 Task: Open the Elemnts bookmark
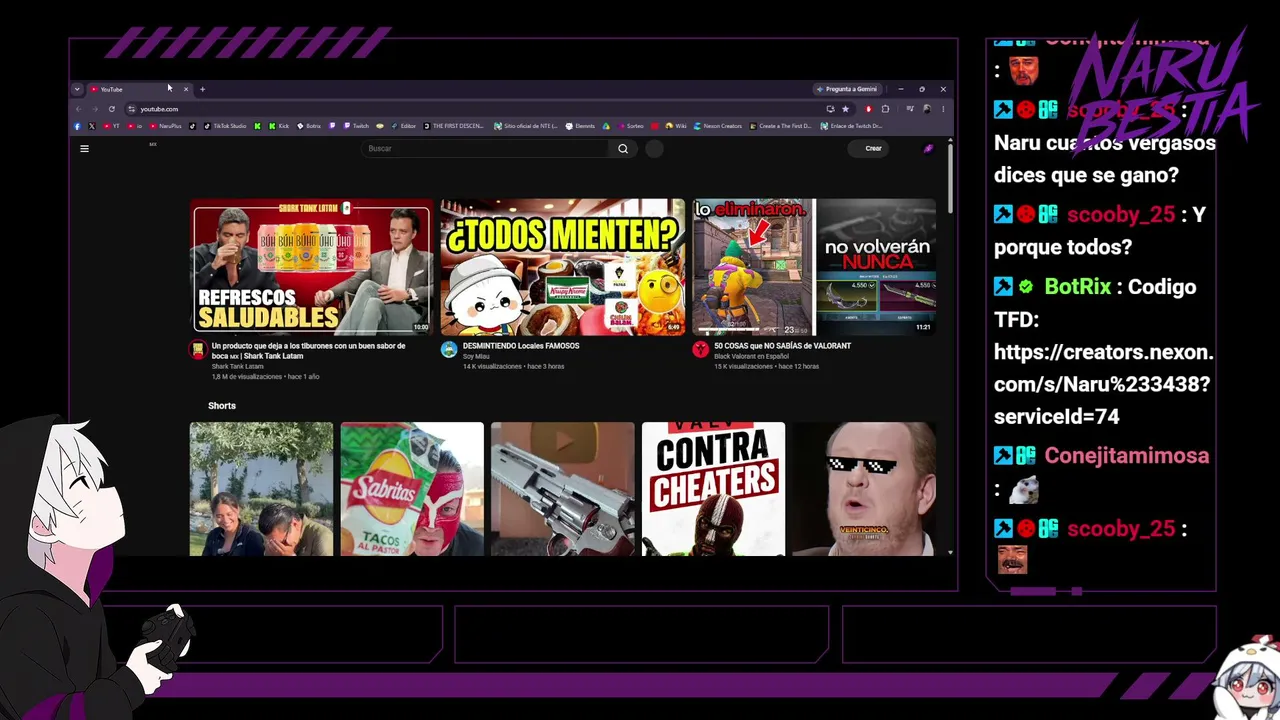pos(580,126)
